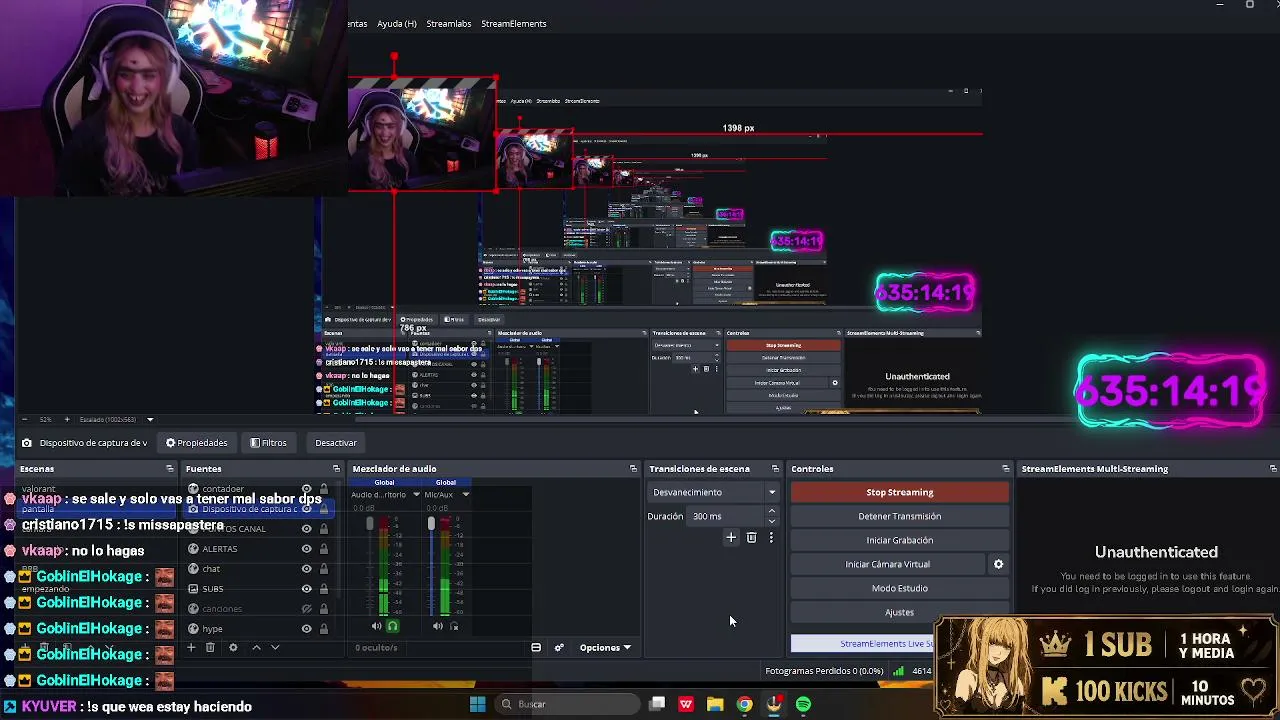
Task: Hide the chat source
Action: [x=307, y=569]
